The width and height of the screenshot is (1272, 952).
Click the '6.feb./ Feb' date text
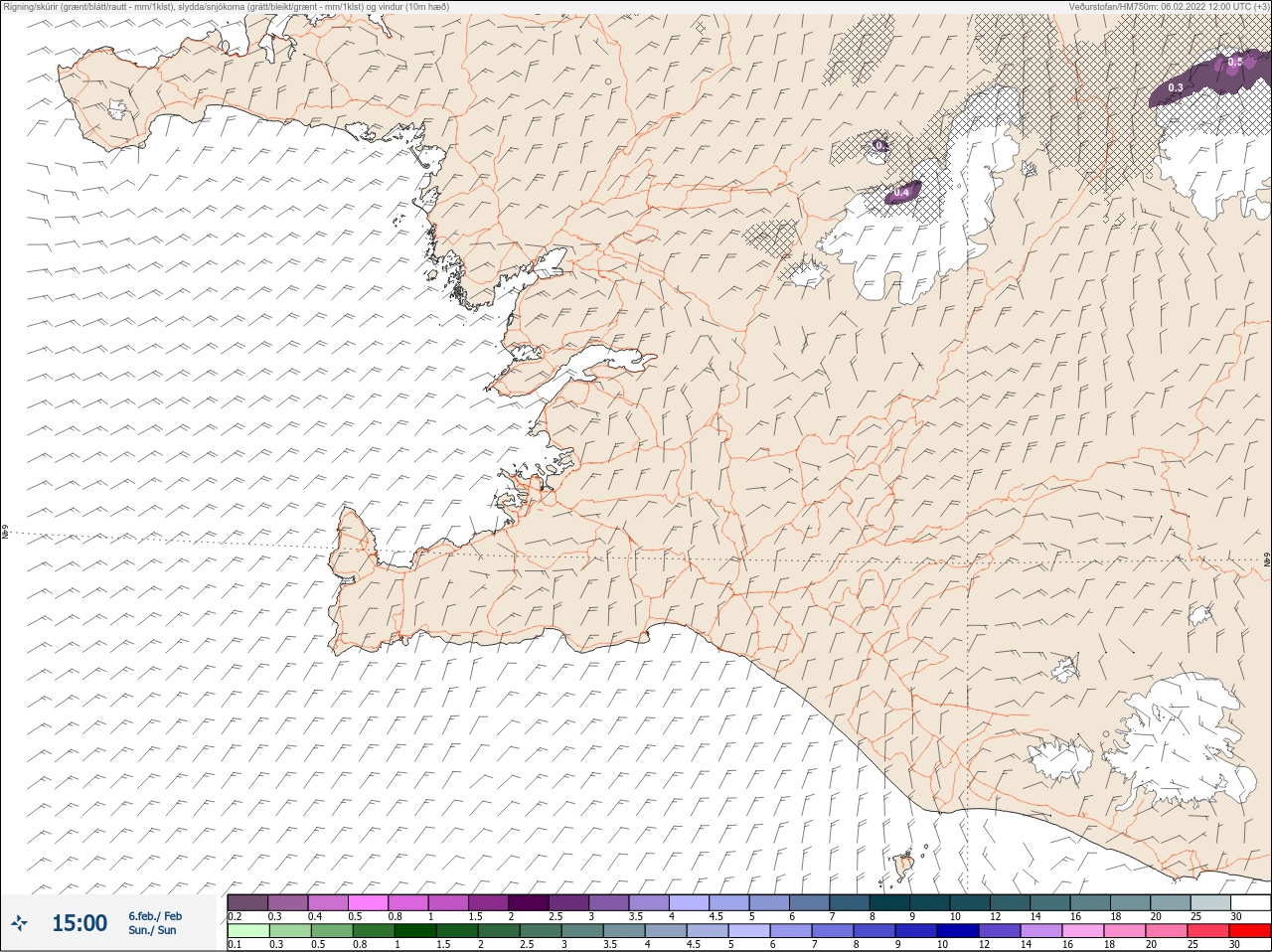(x=154, y=916)
